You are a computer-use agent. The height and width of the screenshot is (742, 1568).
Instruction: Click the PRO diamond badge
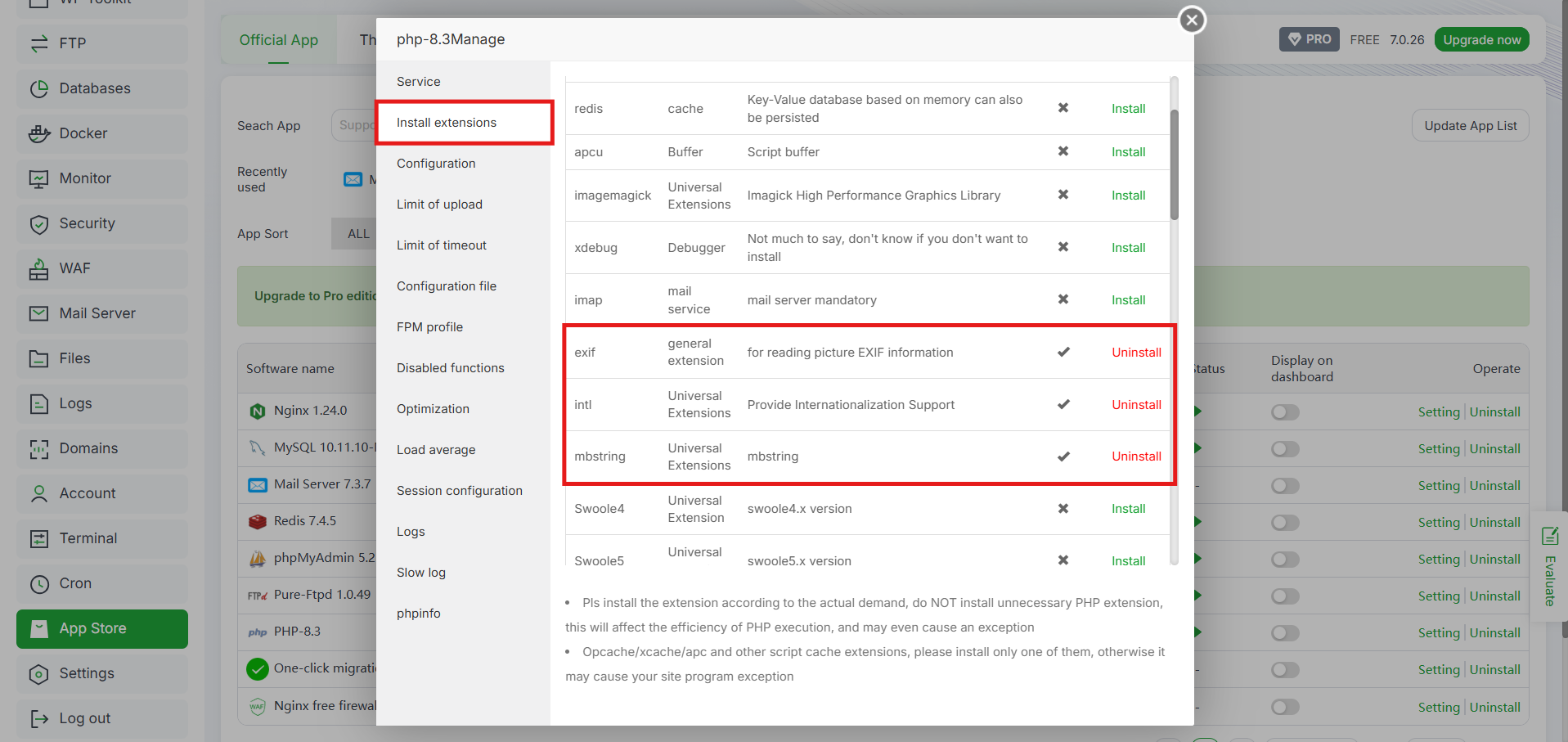click(1309, 39)
